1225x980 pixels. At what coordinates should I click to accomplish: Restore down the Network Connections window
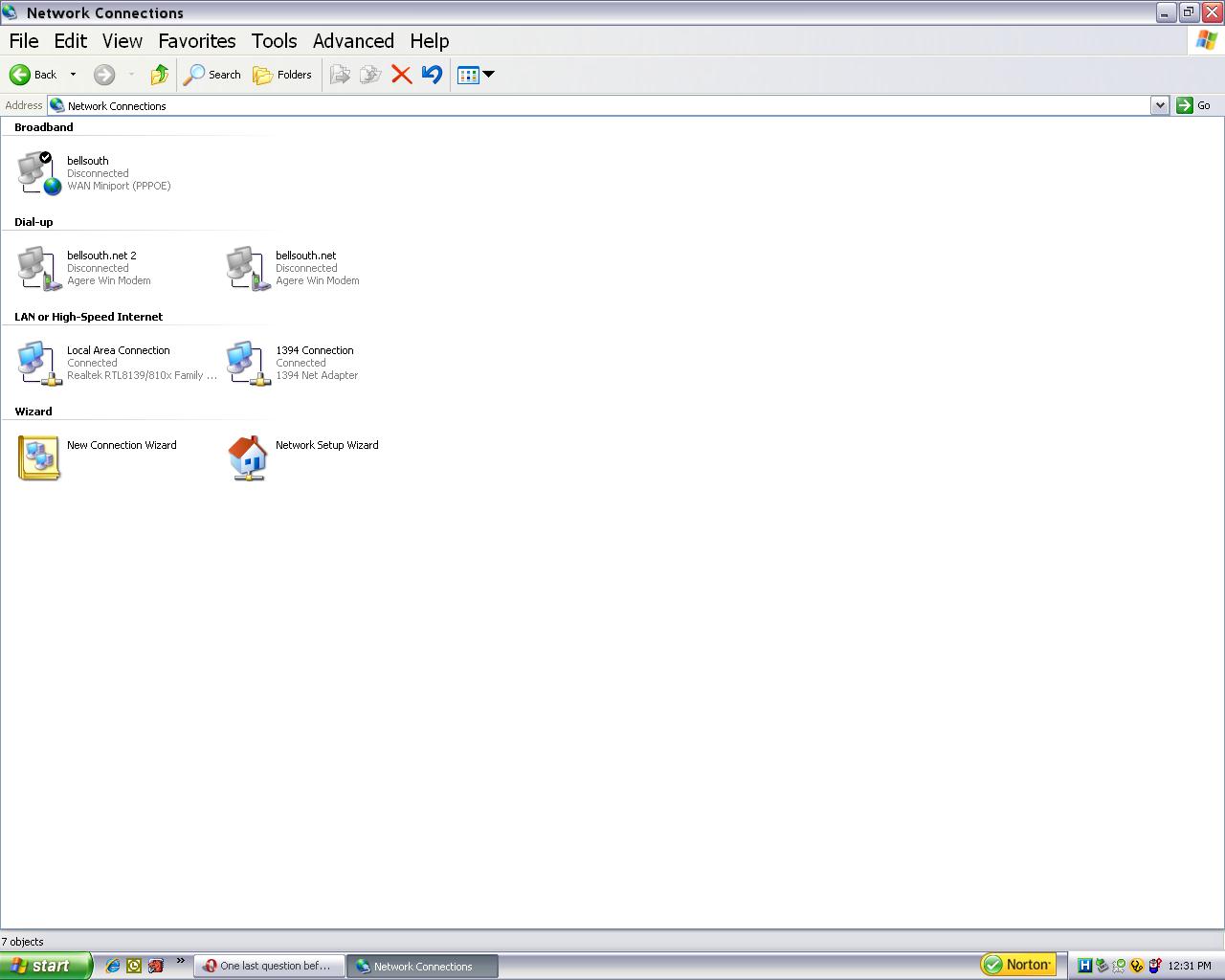(x=1188, y=12)
